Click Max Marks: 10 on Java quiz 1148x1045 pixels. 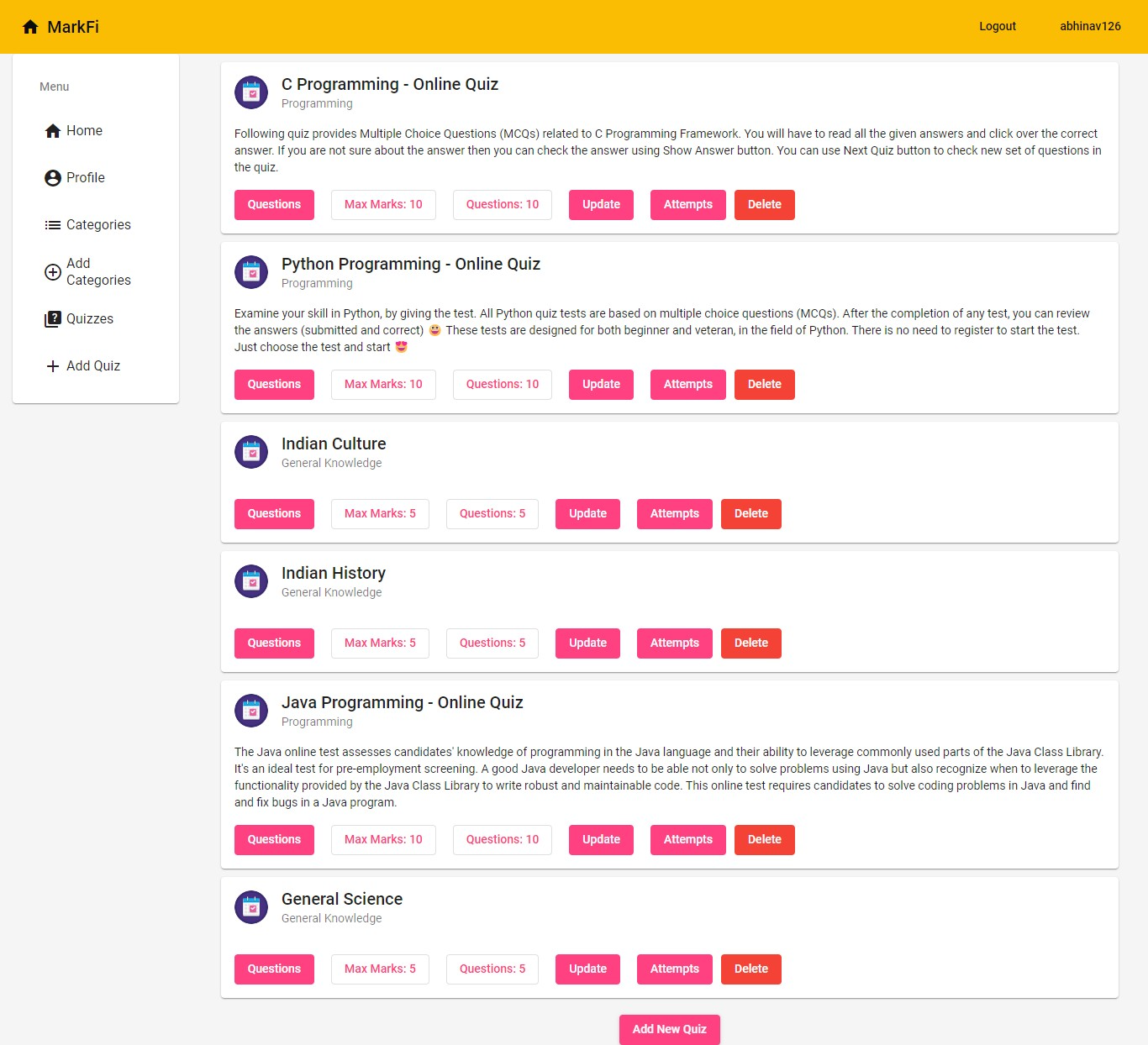coord(383,840)
